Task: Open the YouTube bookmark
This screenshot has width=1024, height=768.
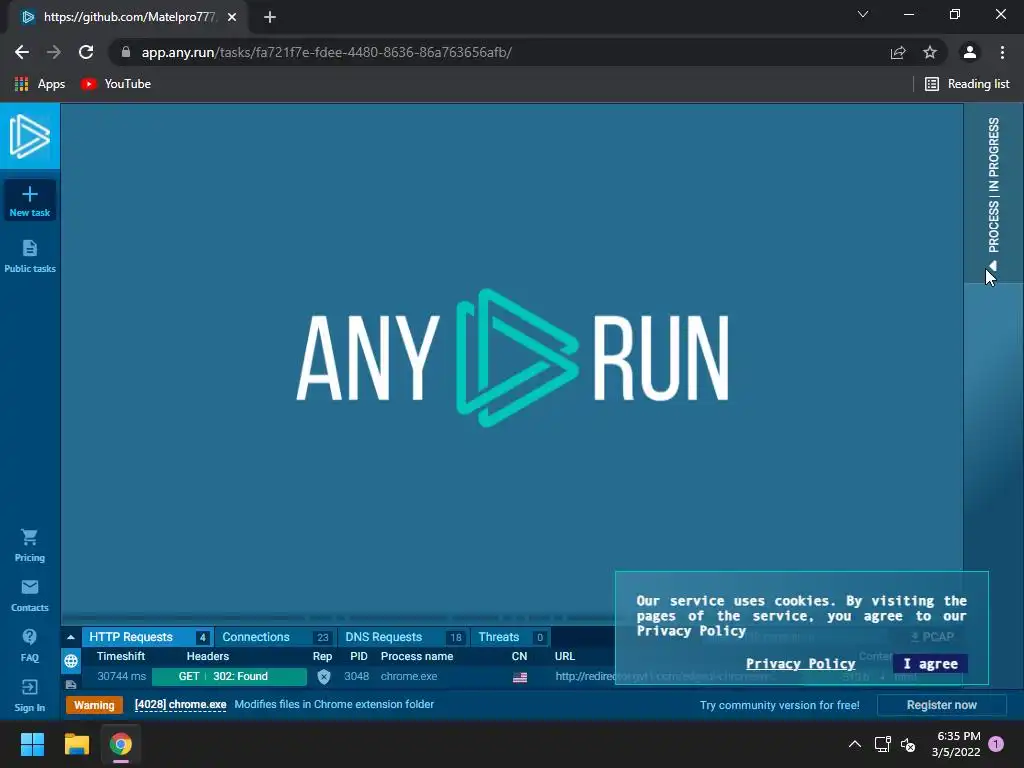Action: click(x=116, y=84)
